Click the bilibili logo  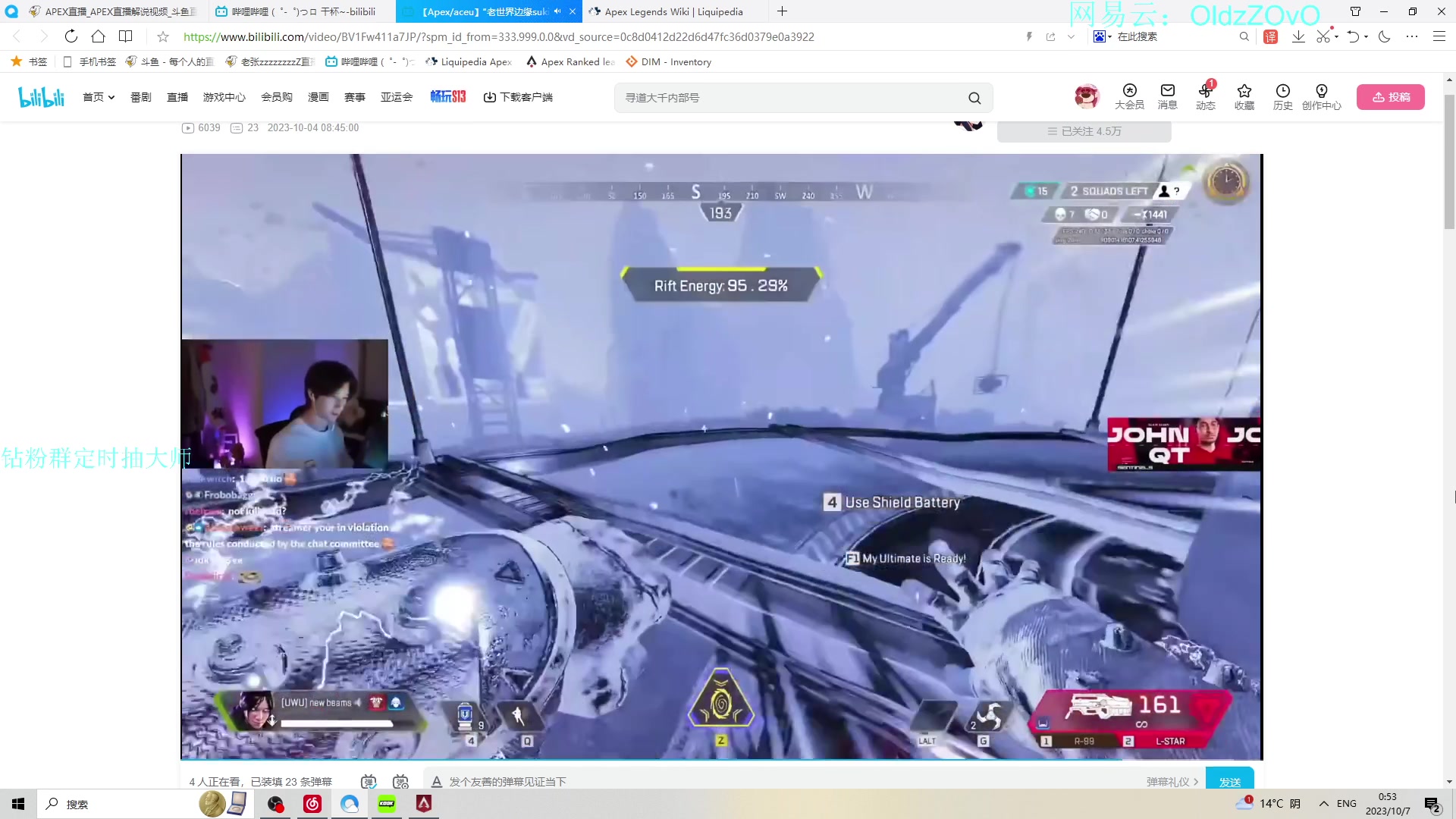point(41,97)
